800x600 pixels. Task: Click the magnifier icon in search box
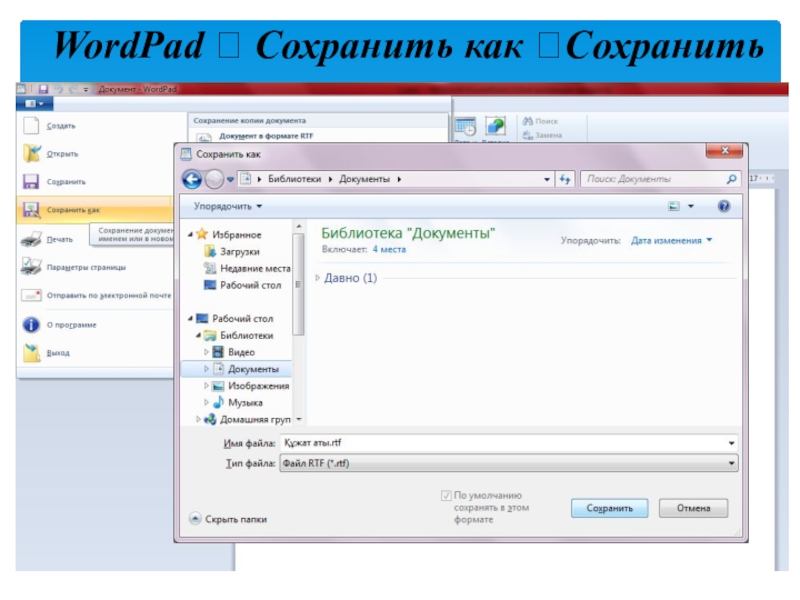pyautogui.click(x=732, y=179)
